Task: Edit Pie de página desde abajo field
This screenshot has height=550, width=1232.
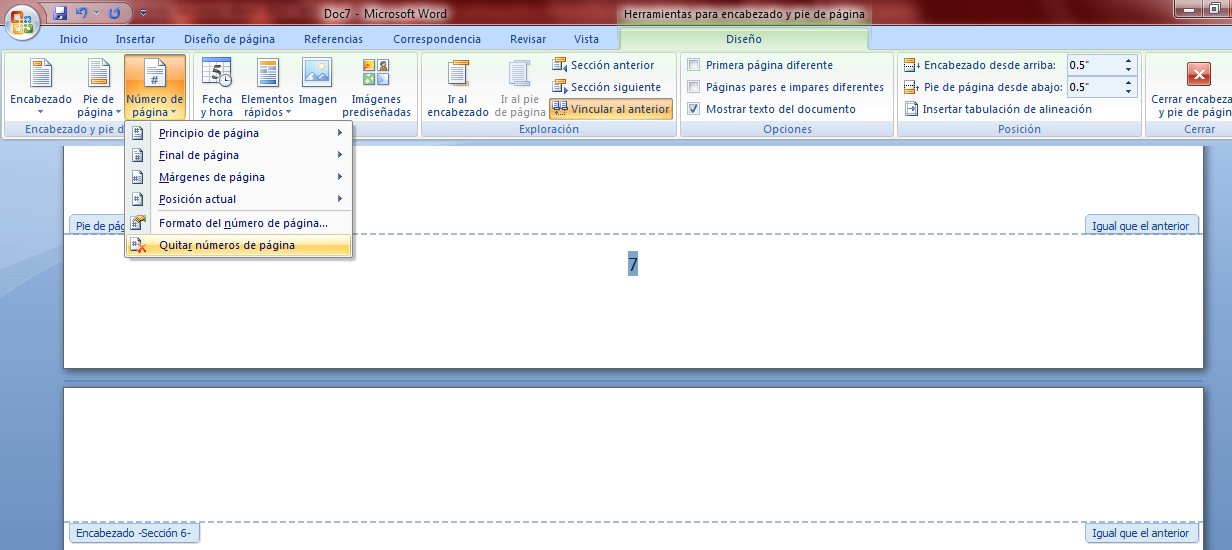Action: click(x=1094, y=87)
